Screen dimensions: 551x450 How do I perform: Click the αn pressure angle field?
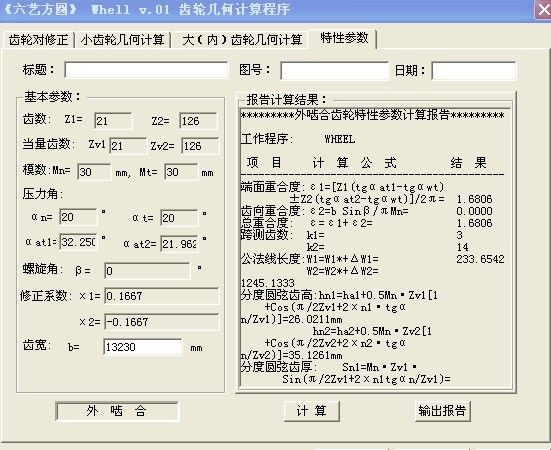click(x=78, y=217)
